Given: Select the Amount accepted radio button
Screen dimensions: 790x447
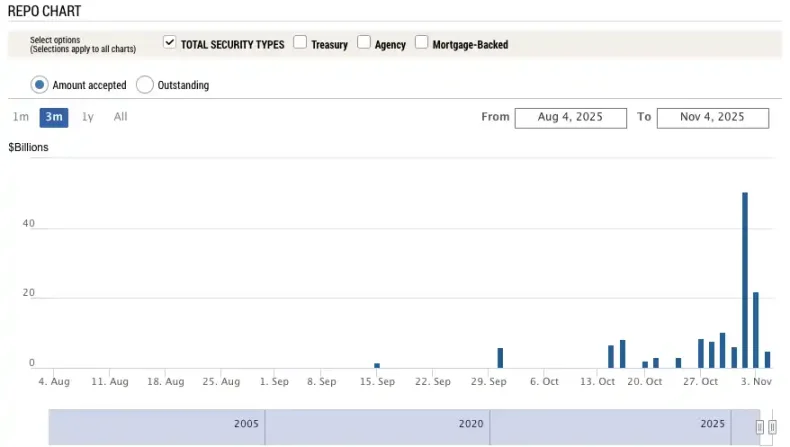Looking at the screenshot, I should 40,85.
